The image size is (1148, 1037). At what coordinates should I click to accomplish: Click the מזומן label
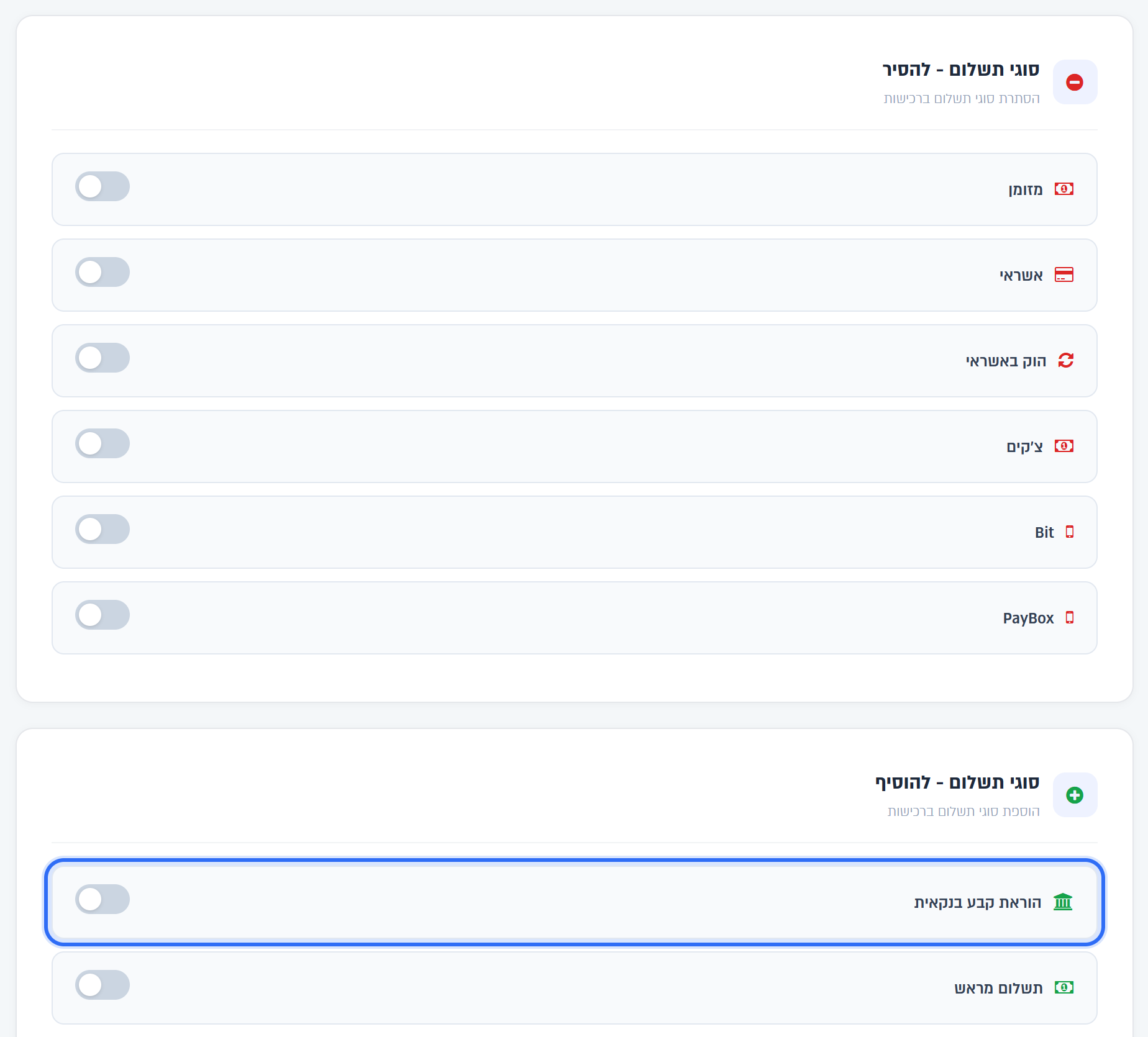point(1026,189)
